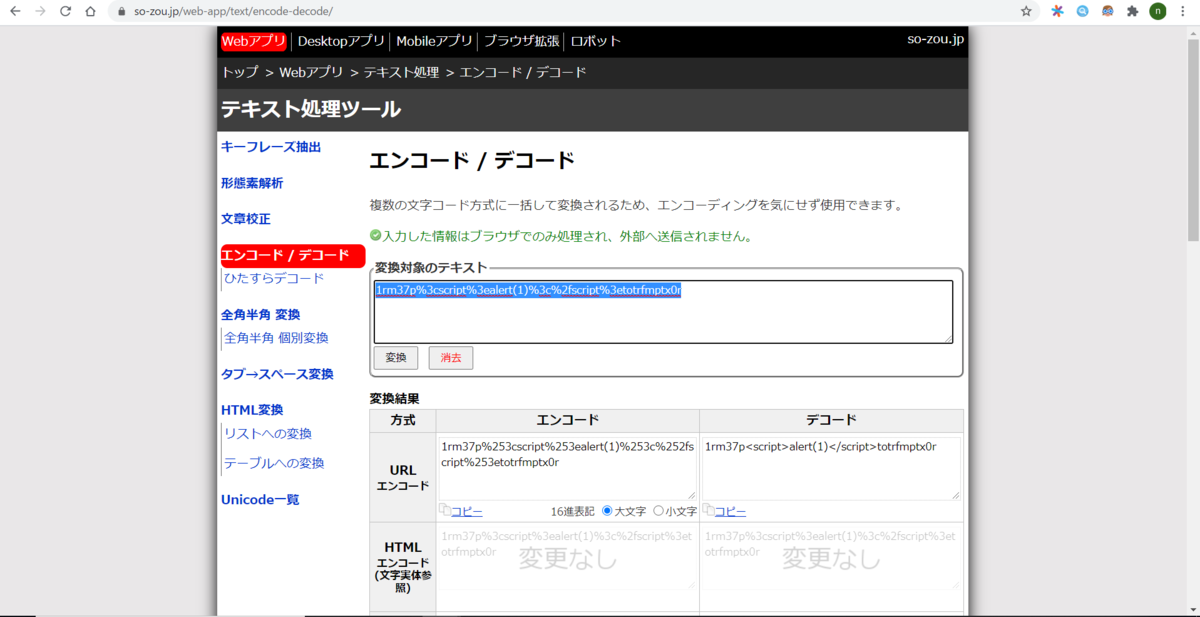Click the padlock site info icon
This screenshot has width=1200, height=617.
click(121, 12)
